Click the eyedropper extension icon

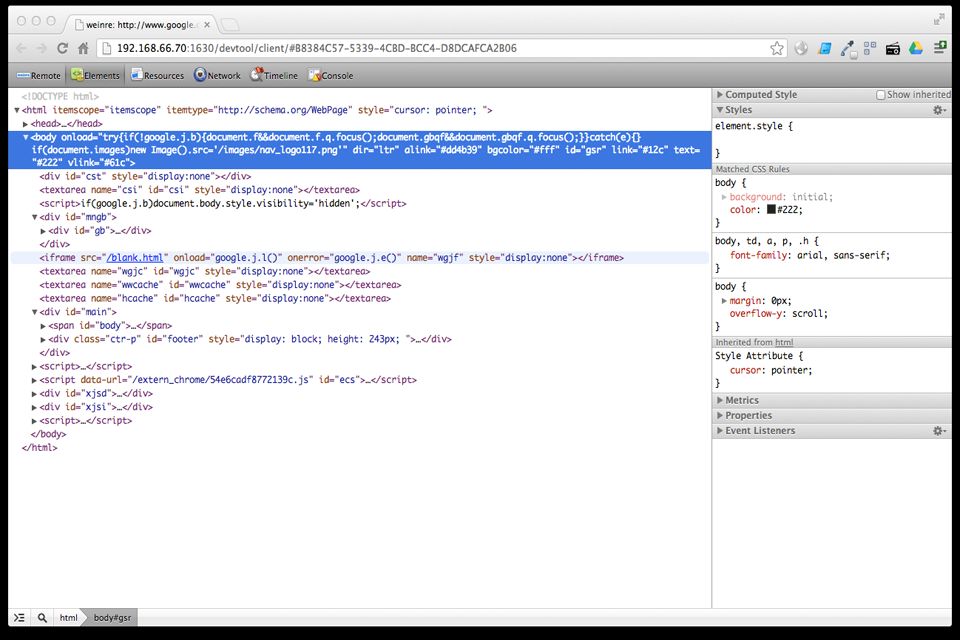click(x=847, y=48)
